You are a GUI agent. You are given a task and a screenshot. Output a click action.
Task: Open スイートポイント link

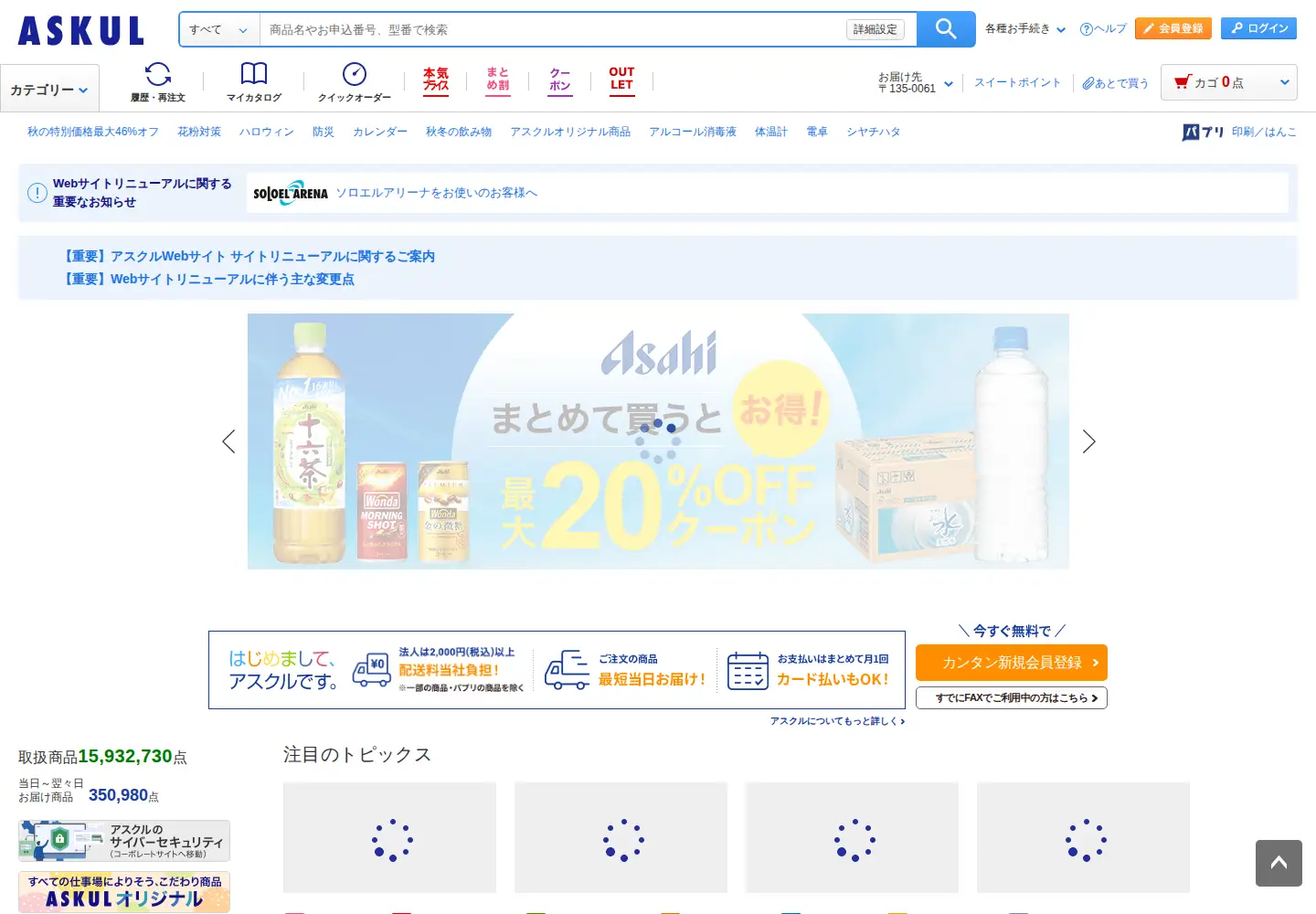[x=1017, y=82]
